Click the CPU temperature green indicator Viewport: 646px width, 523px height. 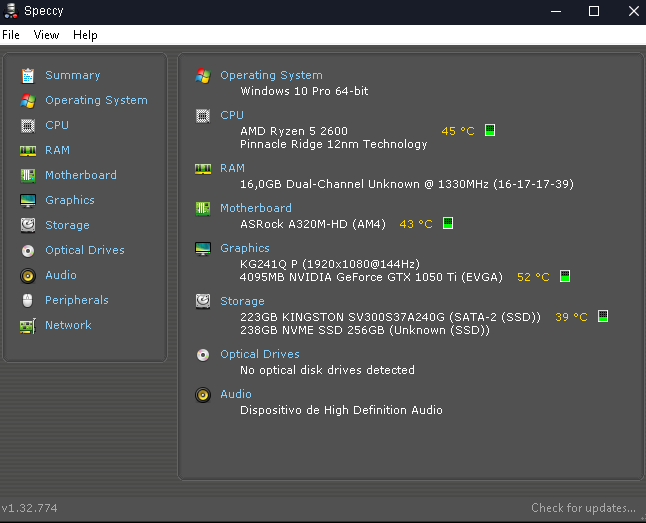[x=490, y=130]
